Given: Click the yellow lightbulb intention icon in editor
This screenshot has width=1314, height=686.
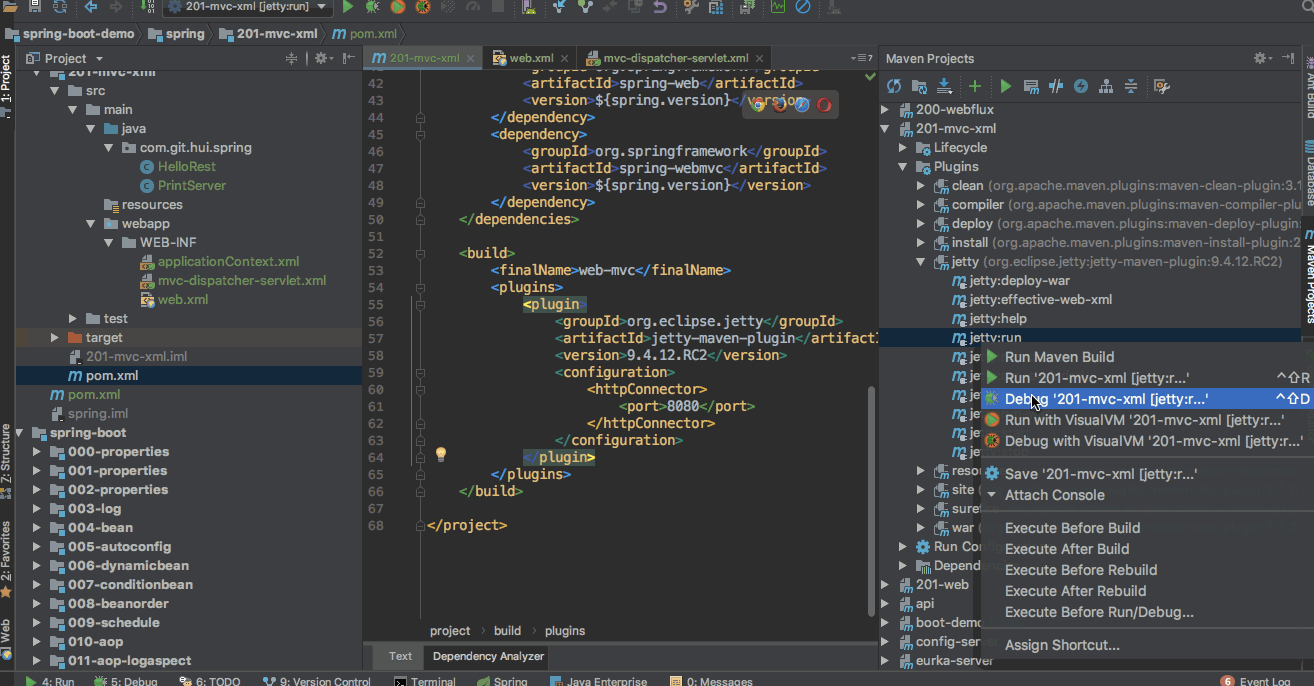Looking at the screenshot, I should 440,454.
